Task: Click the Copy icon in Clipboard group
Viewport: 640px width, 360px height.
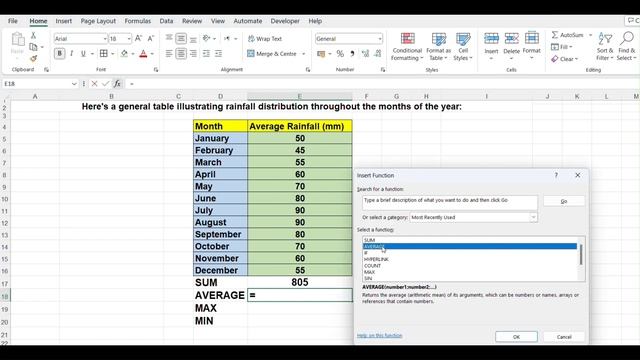Action: tap(33, 47)
